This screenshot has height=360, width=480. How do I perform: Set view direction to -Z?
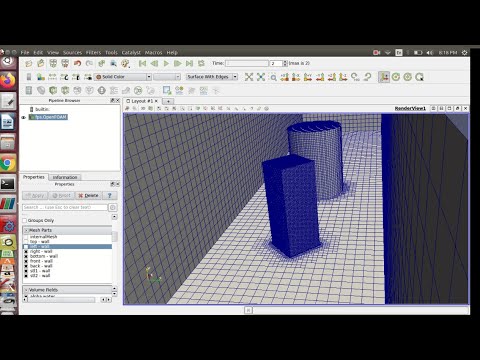tap(343, 77)
